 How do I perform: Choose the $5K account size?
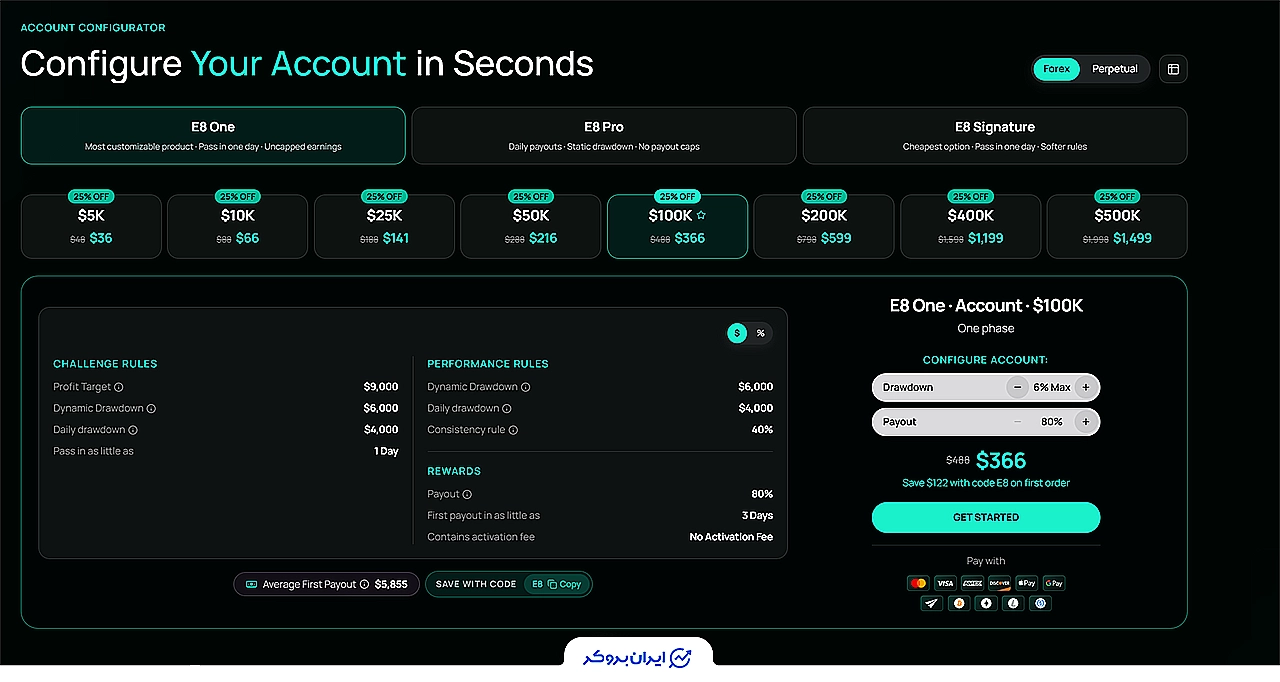click(91, 226)
